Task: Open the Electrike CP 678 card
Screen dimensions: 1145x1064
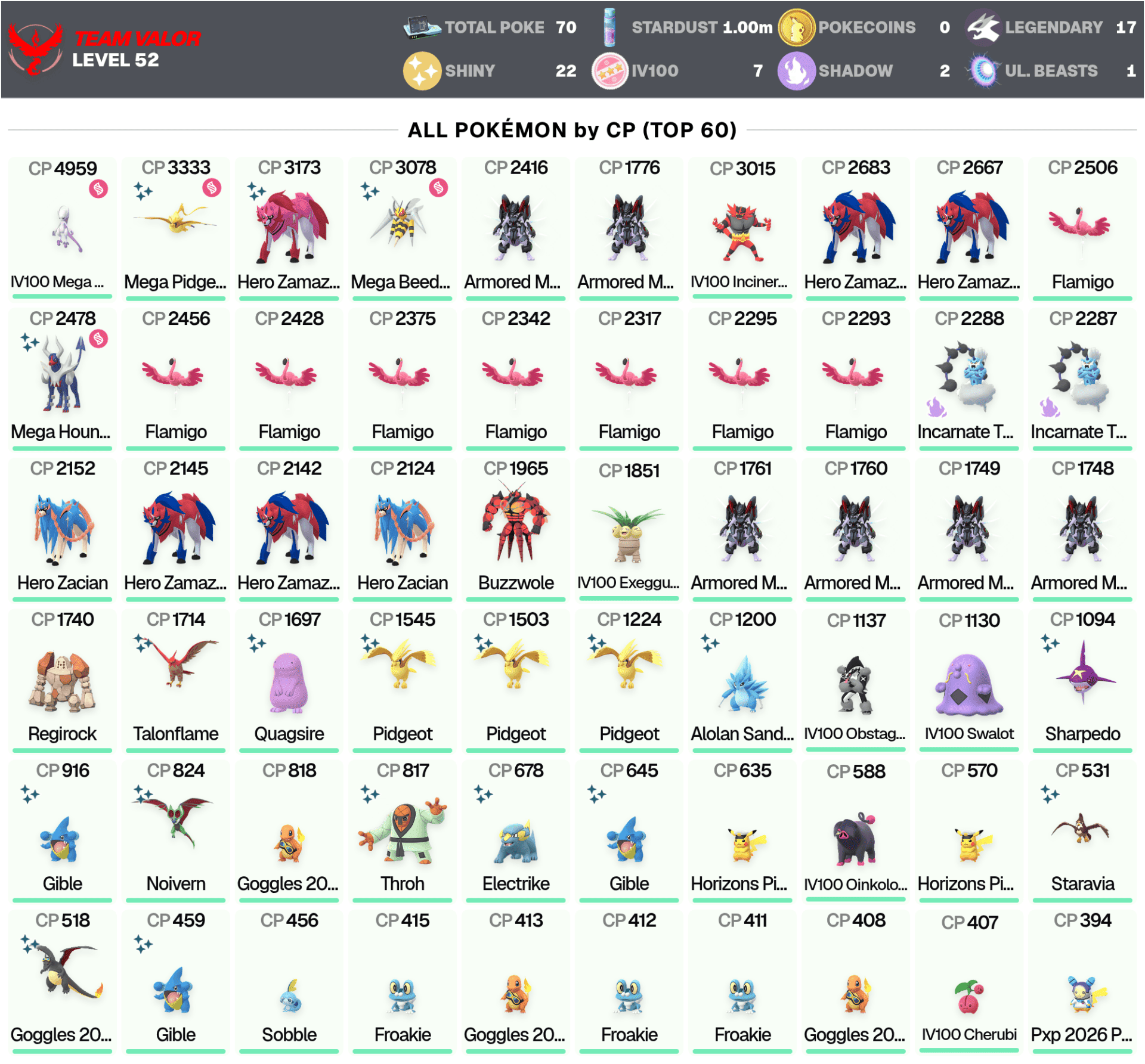Action: pyautogui.click(x=516, y=831)
